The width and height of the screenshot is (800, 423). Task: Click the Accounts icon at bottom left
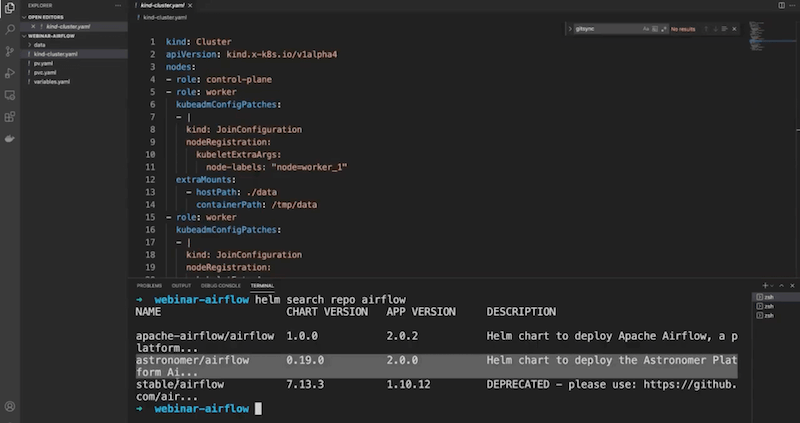[x=10, y=406]
